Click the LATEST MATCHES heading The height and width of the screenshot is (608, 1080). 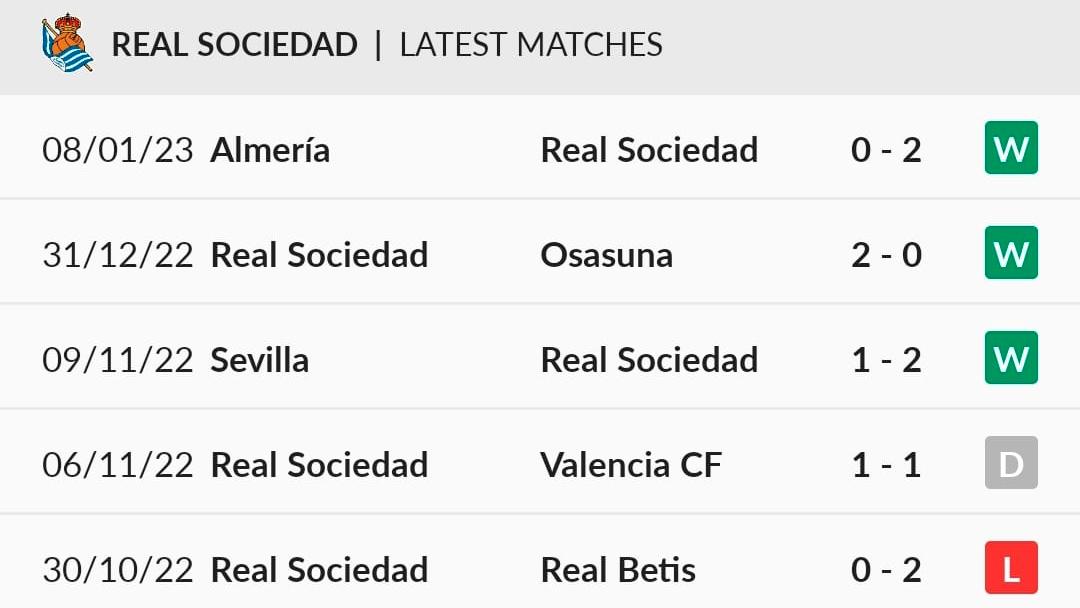coord(531,45)
